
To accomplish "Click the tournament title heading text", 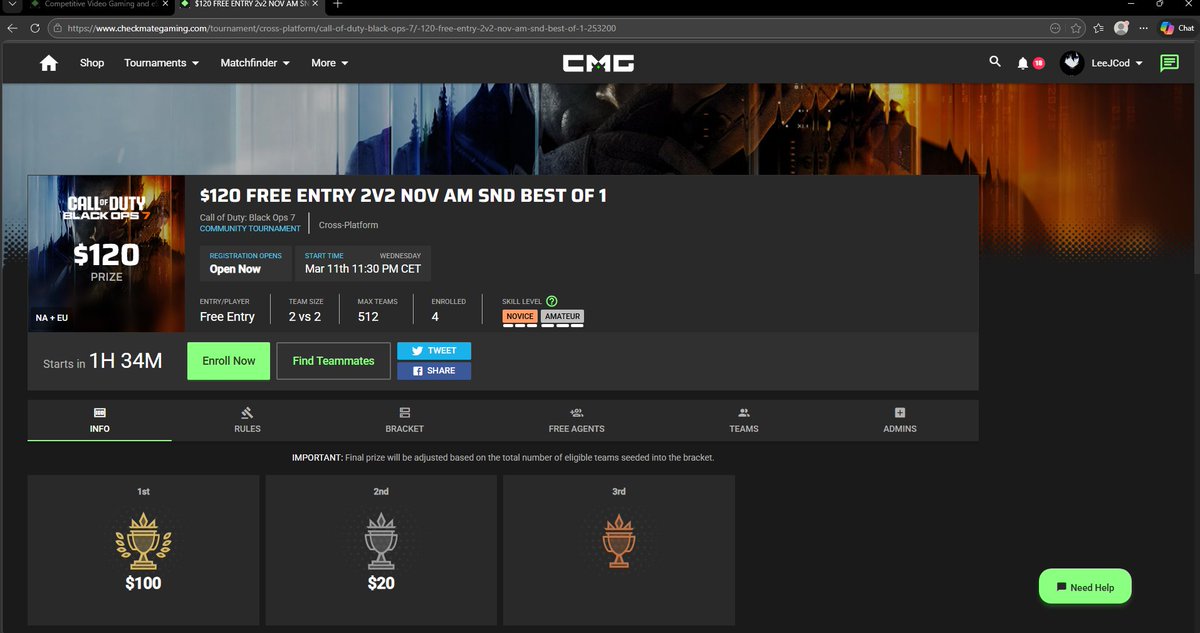I will pyautogui.click(x=403, y=196).
